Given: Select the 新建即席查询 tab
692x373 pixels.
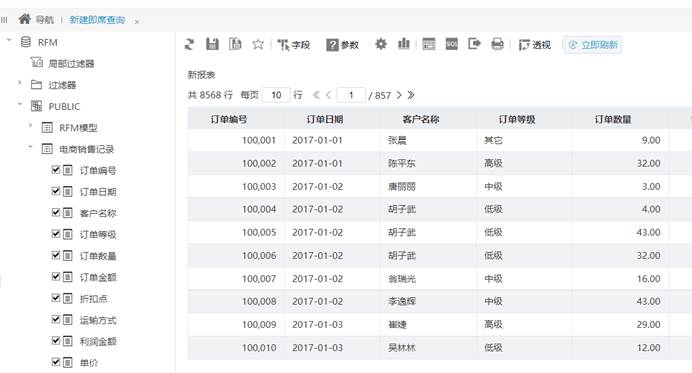Looking at the screenshot, I should point(97,20).
